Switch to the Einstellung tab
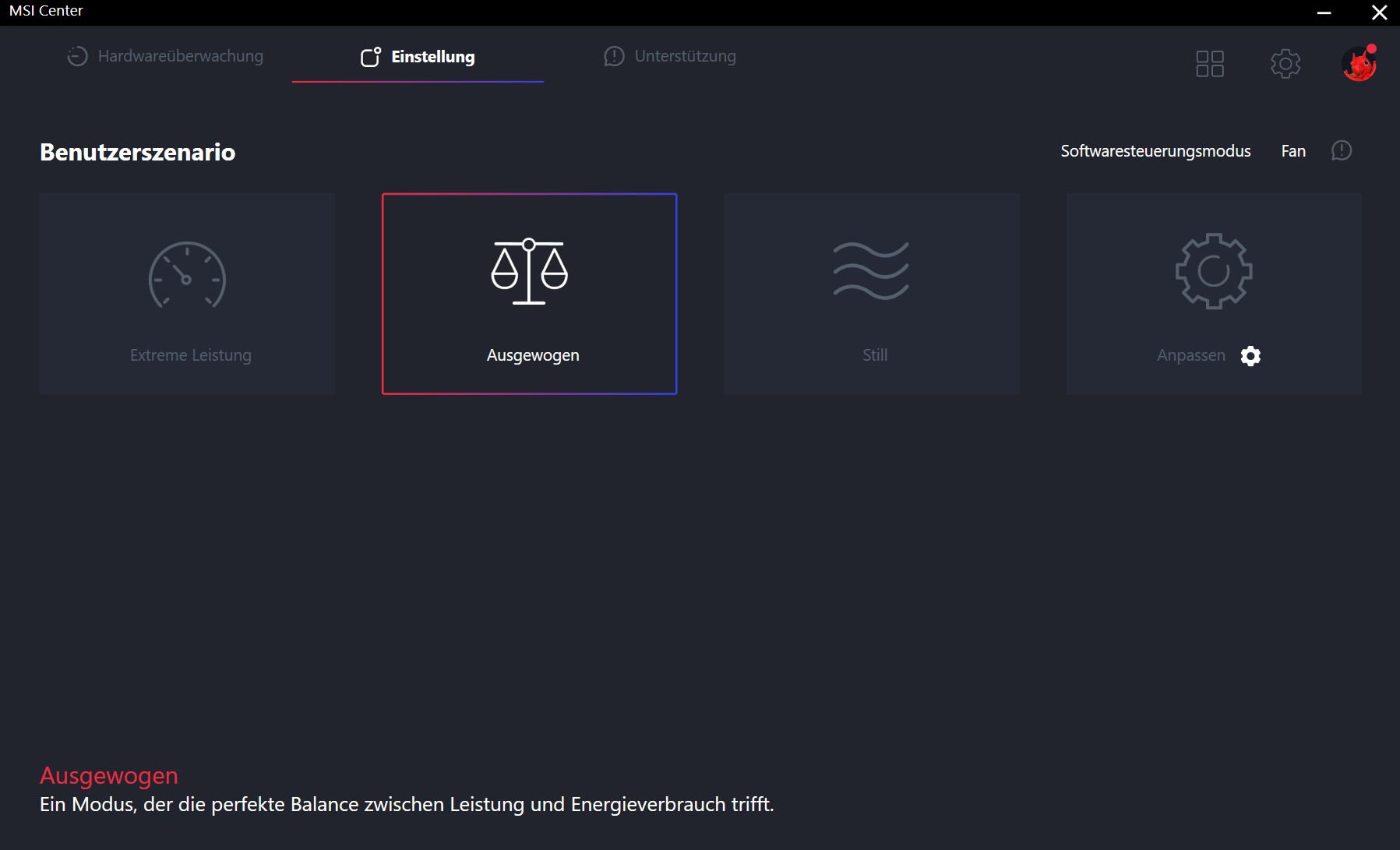This screenshot has width=1400, height=850. [x=418, y=57]
